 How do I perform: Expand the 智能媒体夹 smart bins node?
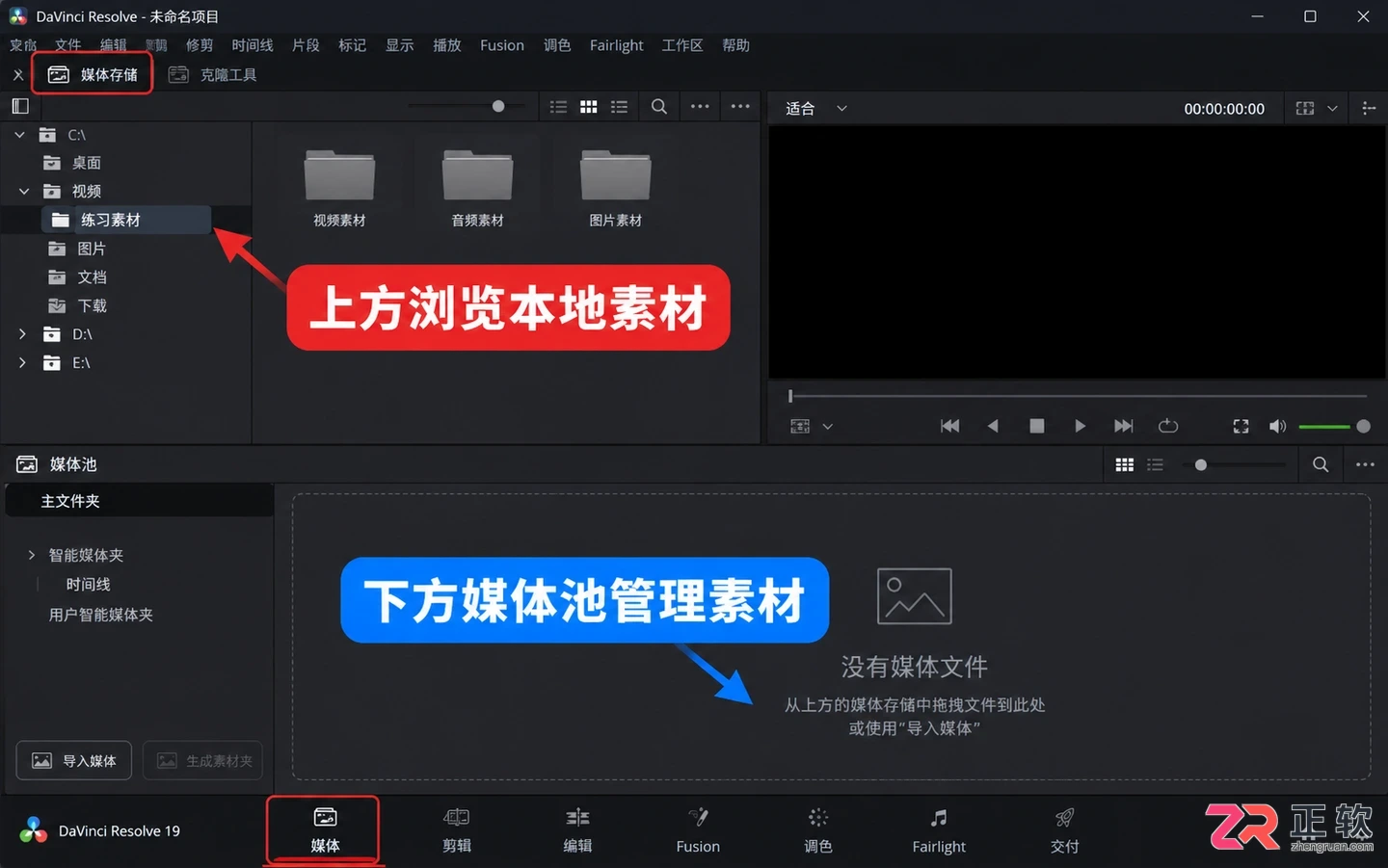[x=32, y=555]
